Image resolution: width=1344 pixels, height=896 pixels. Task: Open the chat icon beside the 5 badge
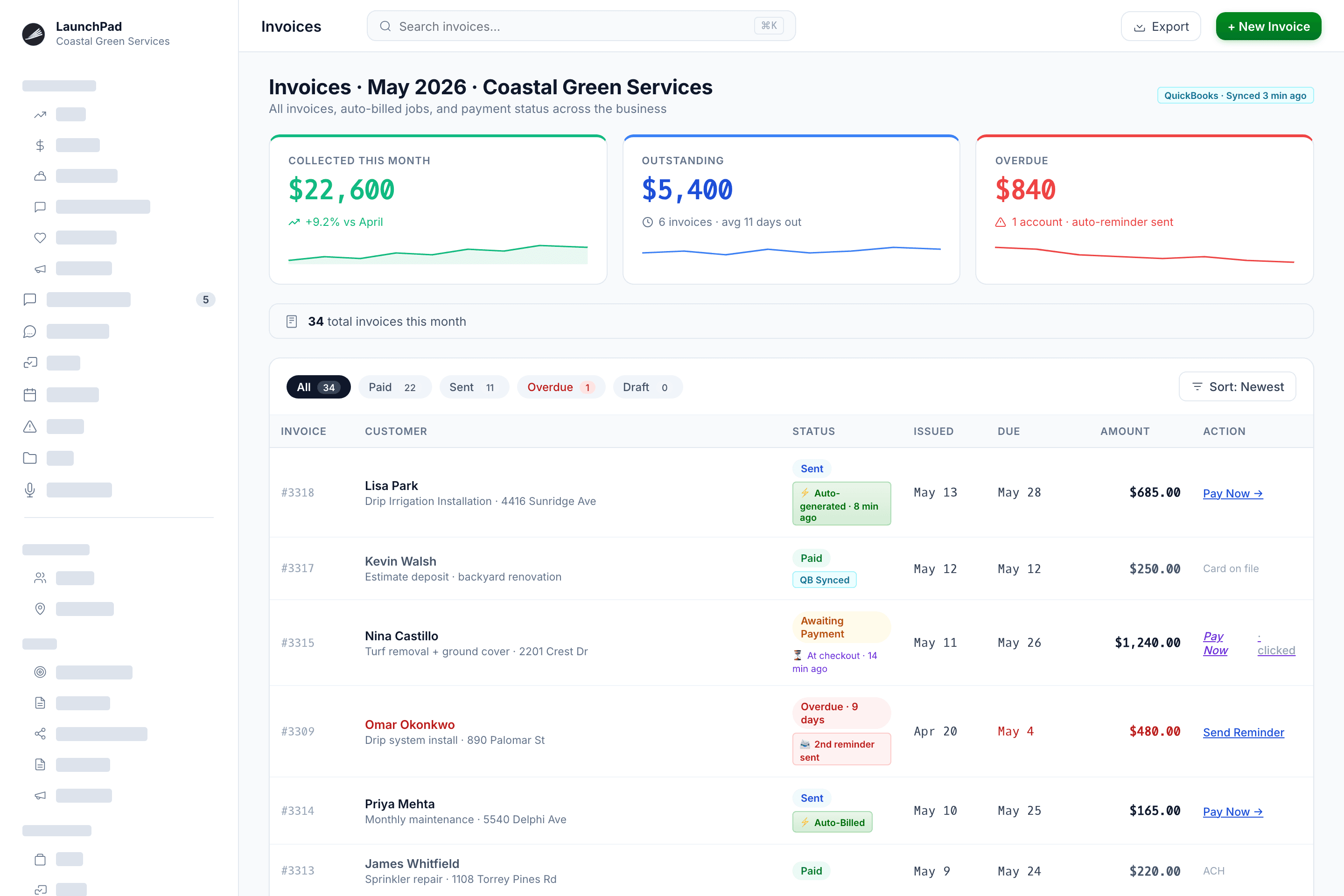30,300
